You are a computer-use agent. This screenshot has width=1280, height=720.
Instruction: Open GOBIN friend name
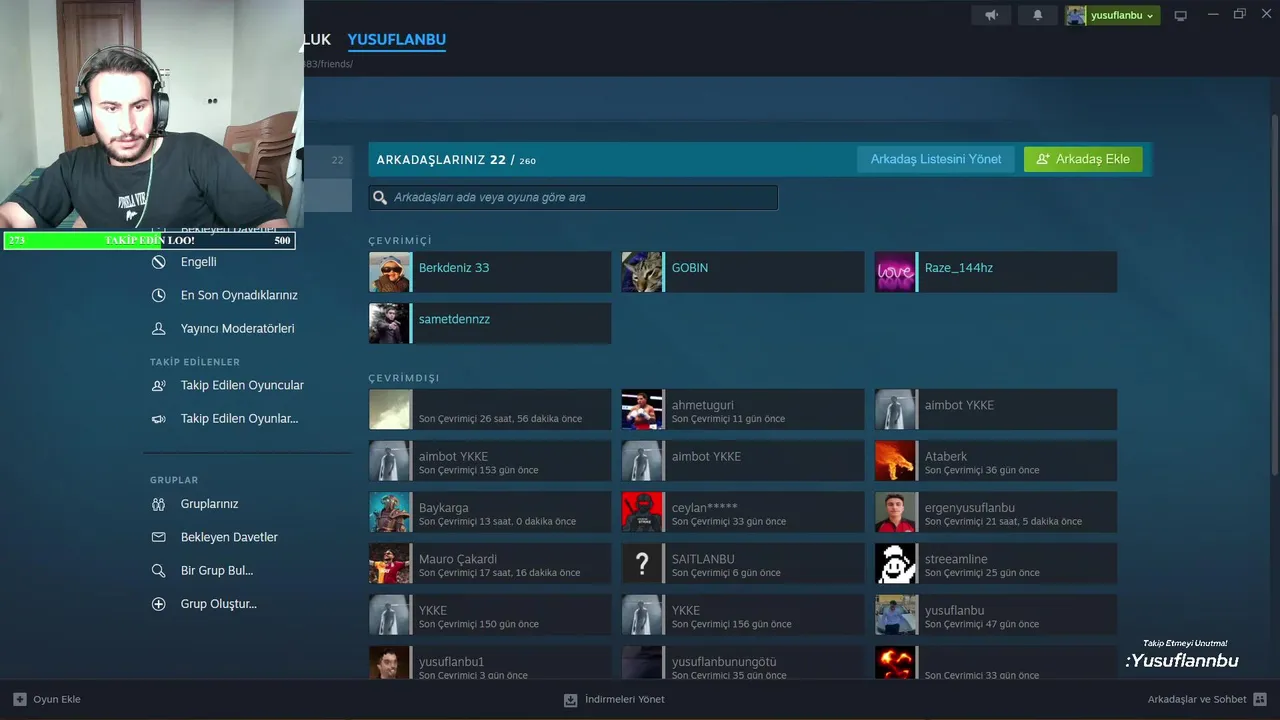tap(690, 268)
